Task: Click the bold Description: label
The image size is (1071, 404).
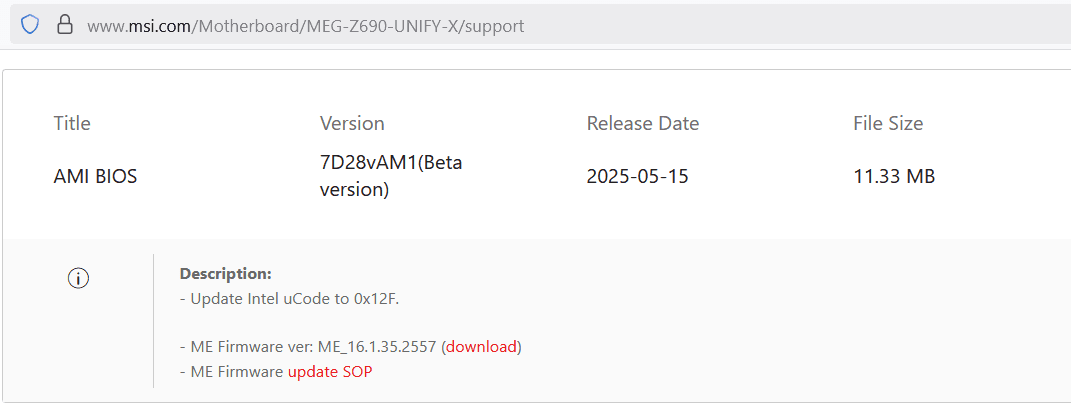Action: coord(225,273)
